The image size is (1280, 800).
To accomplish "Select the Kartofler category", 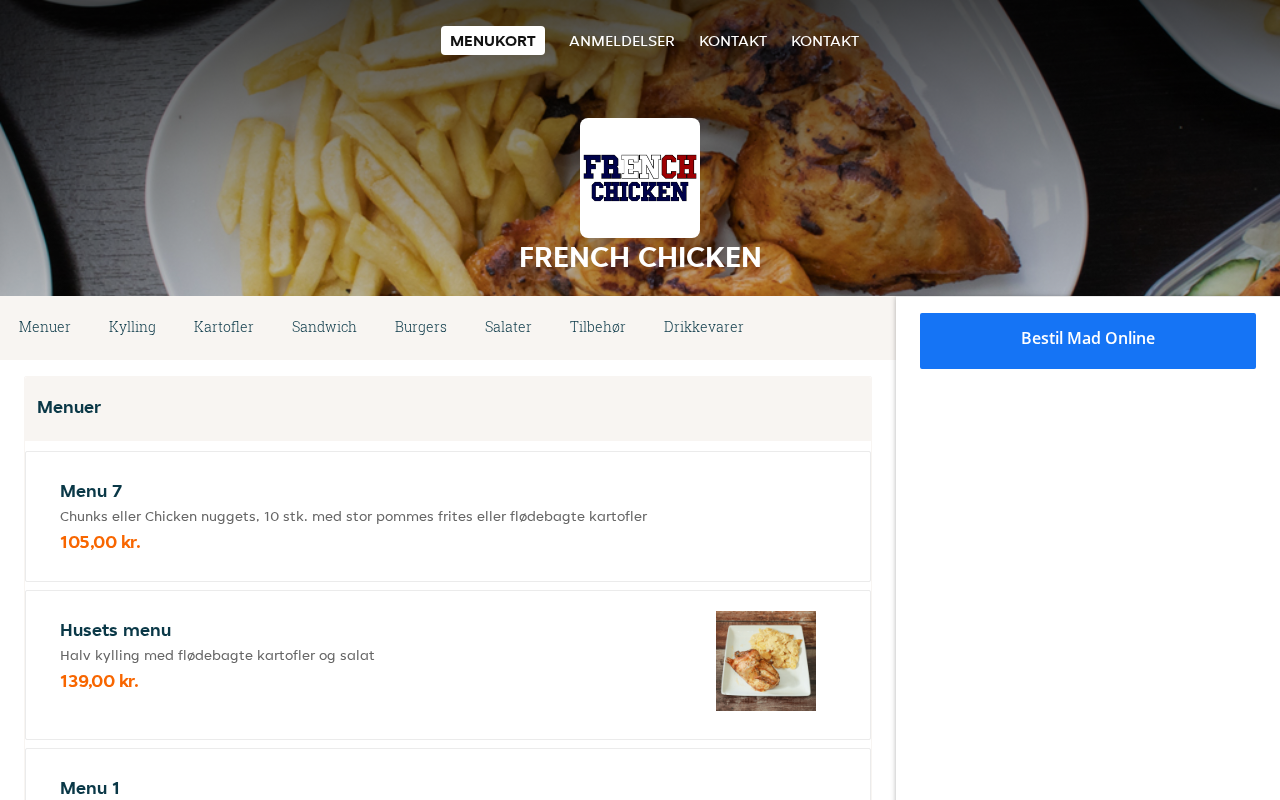I will (x=224, y=327).
